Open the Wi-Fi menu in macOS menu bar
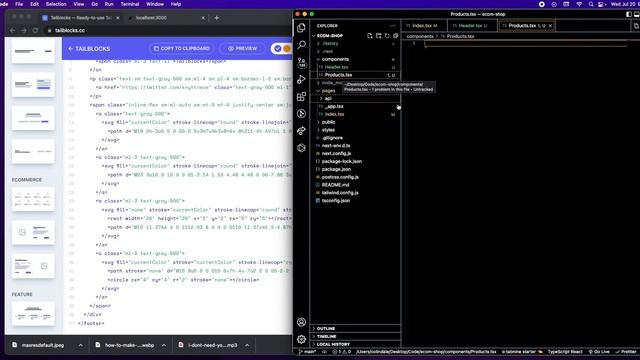The image size is (640, 360). pos(579,4)
